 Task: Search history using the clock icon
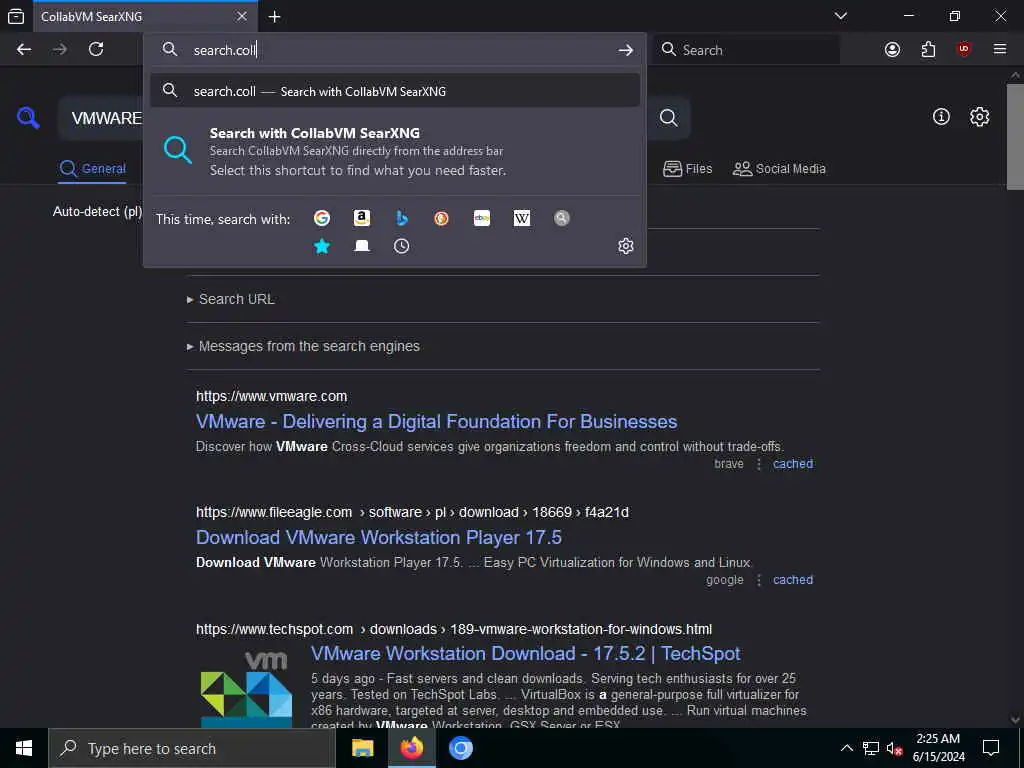[402, 246]
